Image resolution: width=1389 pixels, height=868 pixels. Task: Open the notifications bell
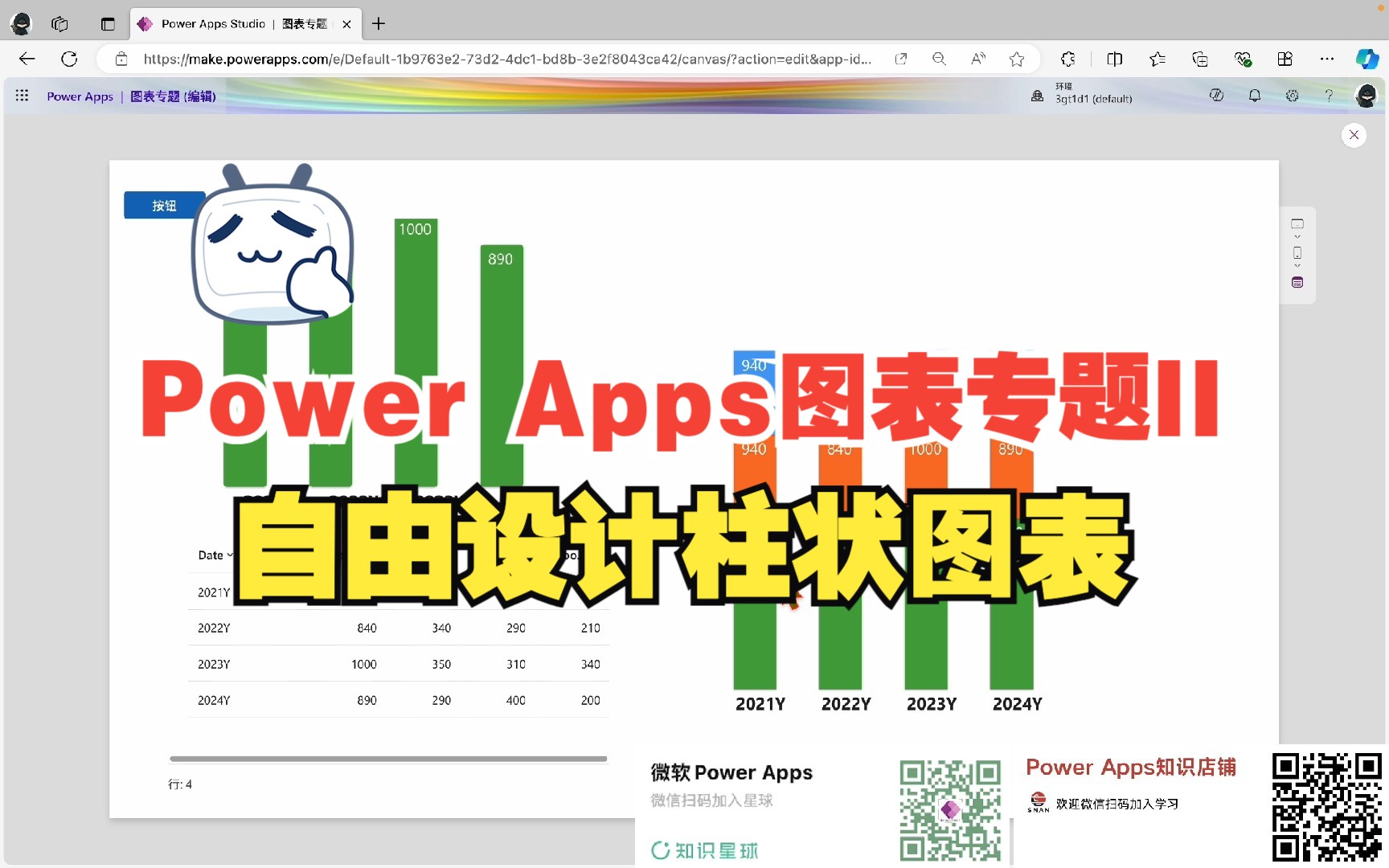click(x=1254, y=96)
